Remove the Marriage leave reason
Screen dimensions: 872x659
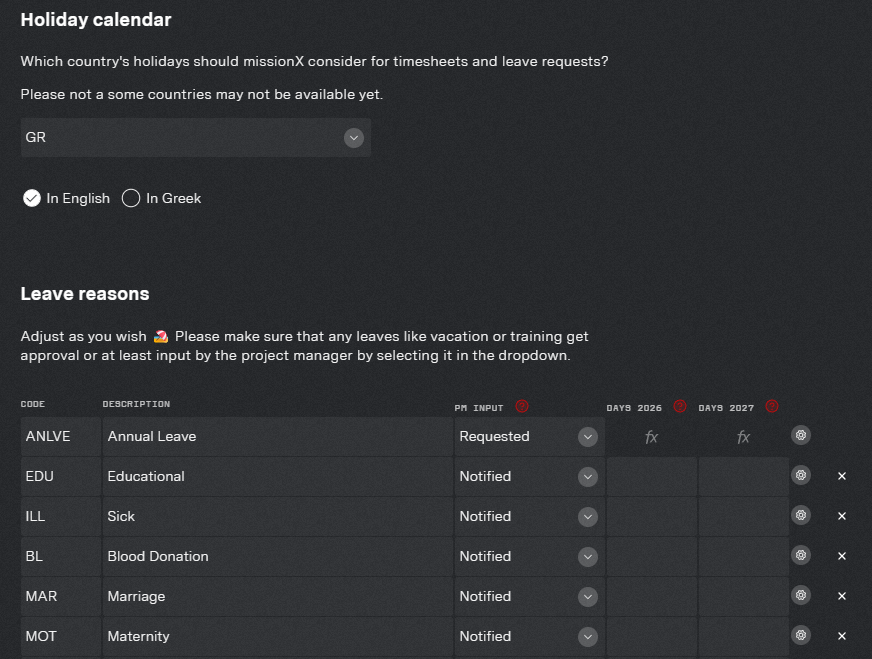coord(841,596)
